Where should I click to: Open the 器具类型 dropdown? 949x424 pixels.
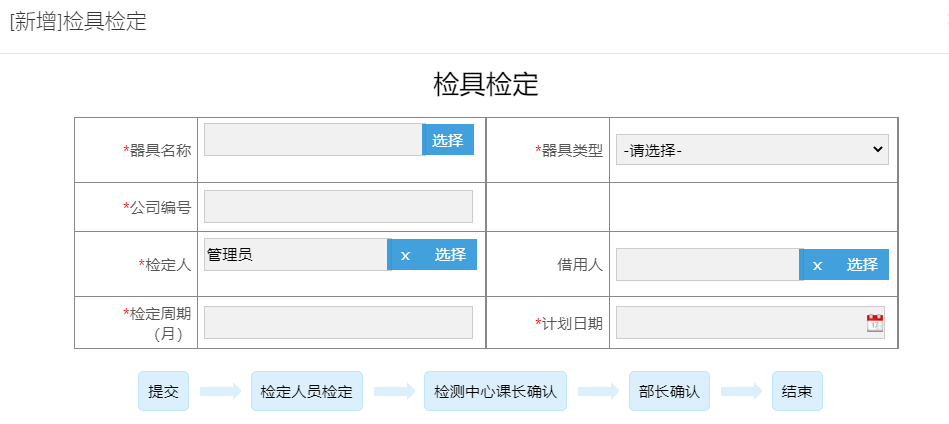tap(752, 150)
